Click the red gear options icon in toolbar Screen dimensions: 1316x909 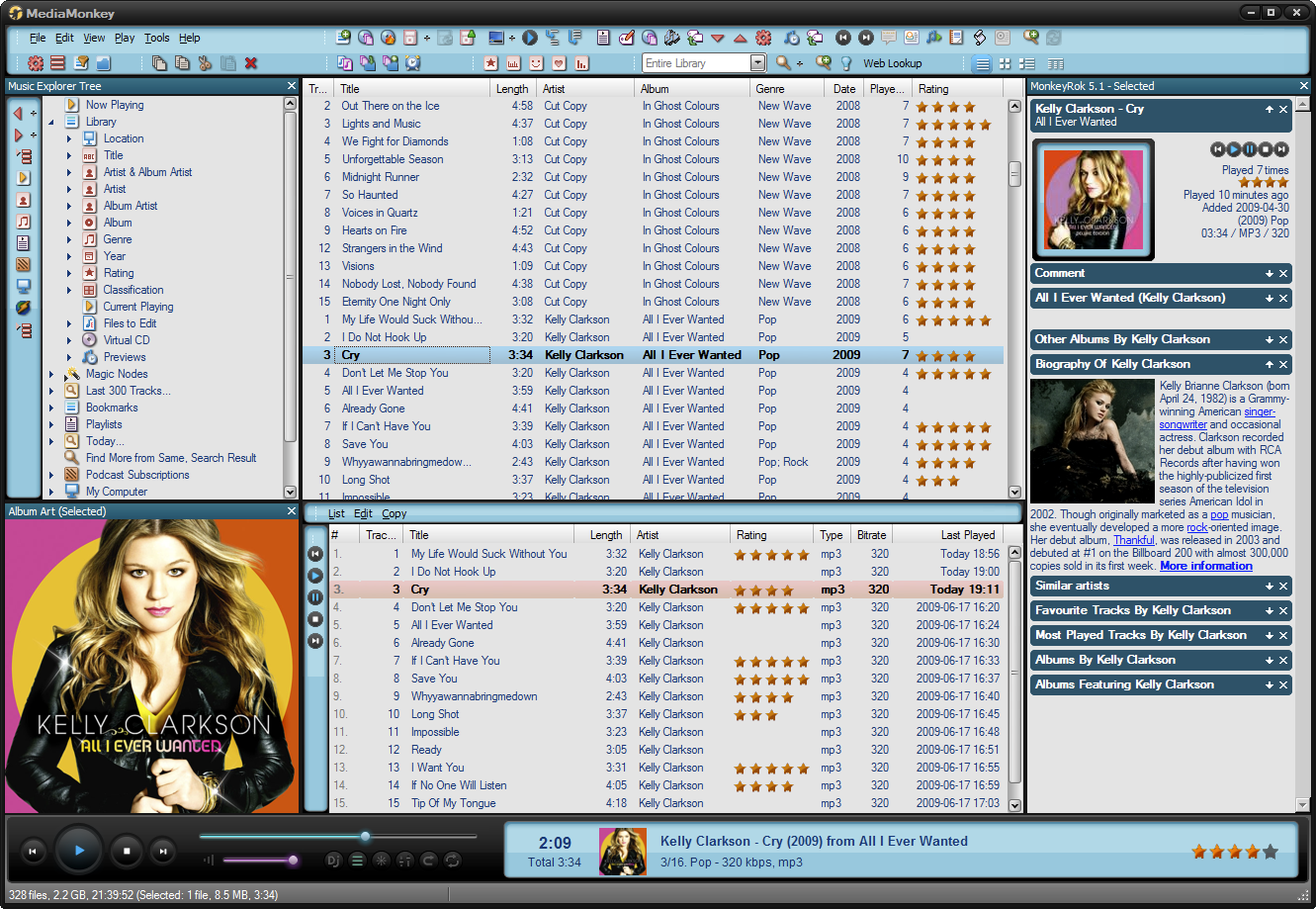(36, 63)
